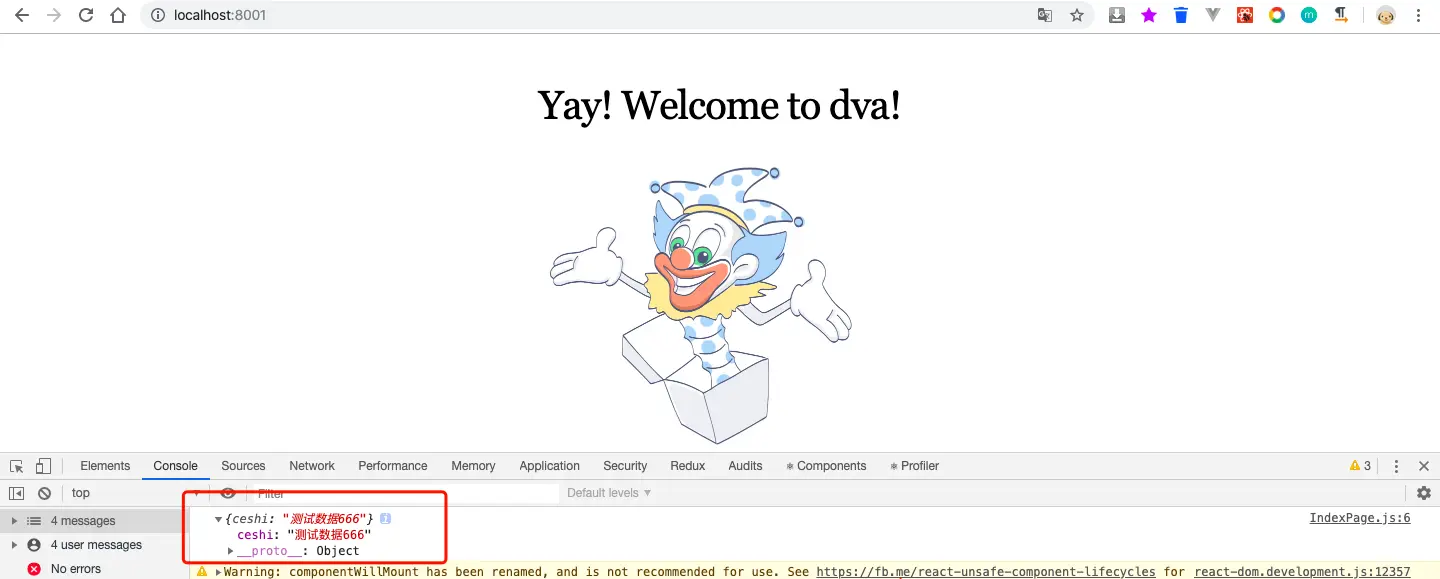Expand the __proto__ Object entry
This screenshot has width=1440, height=579.
tap(231, 551)
